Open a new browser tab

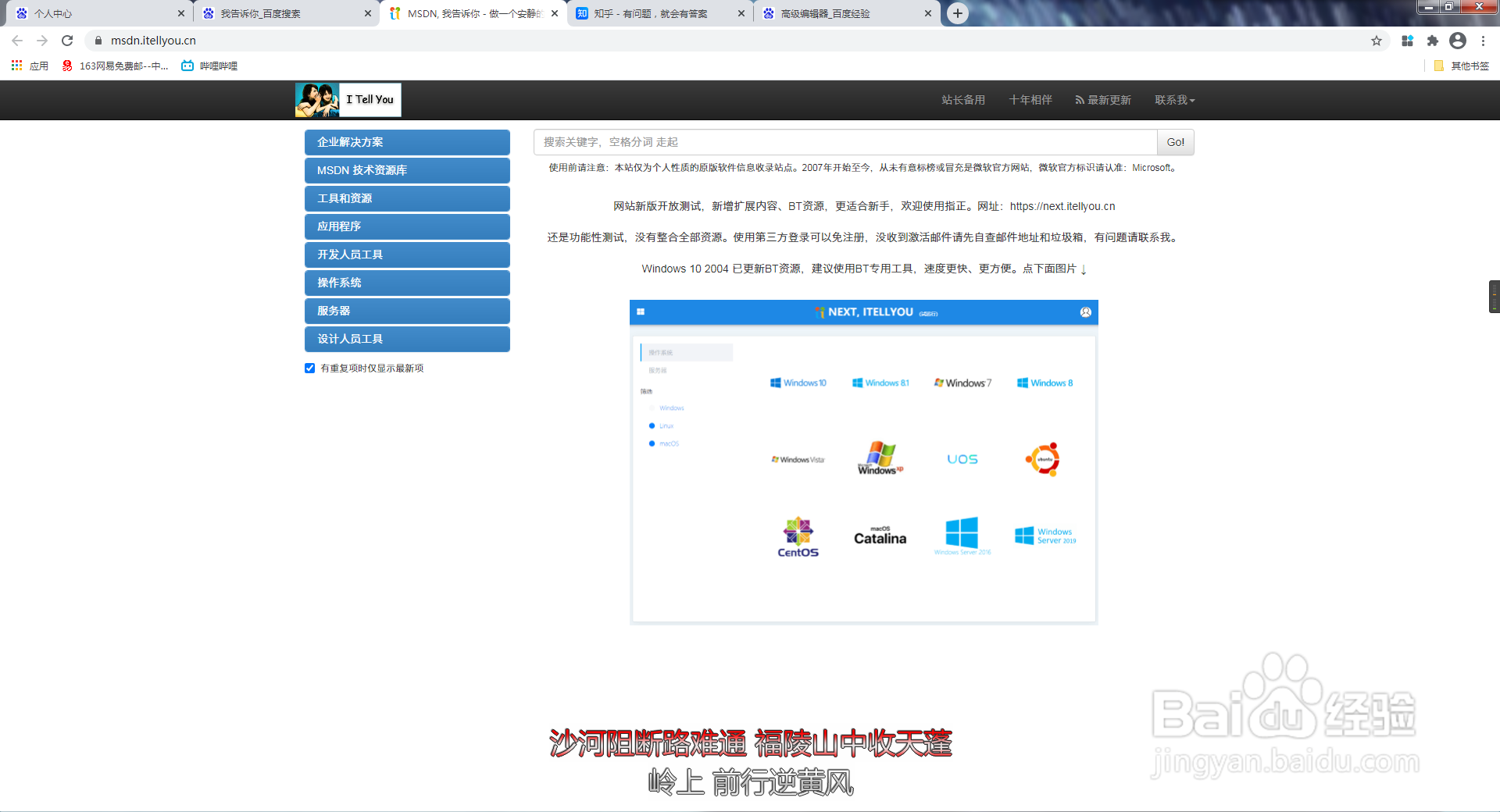coord(958,13)
